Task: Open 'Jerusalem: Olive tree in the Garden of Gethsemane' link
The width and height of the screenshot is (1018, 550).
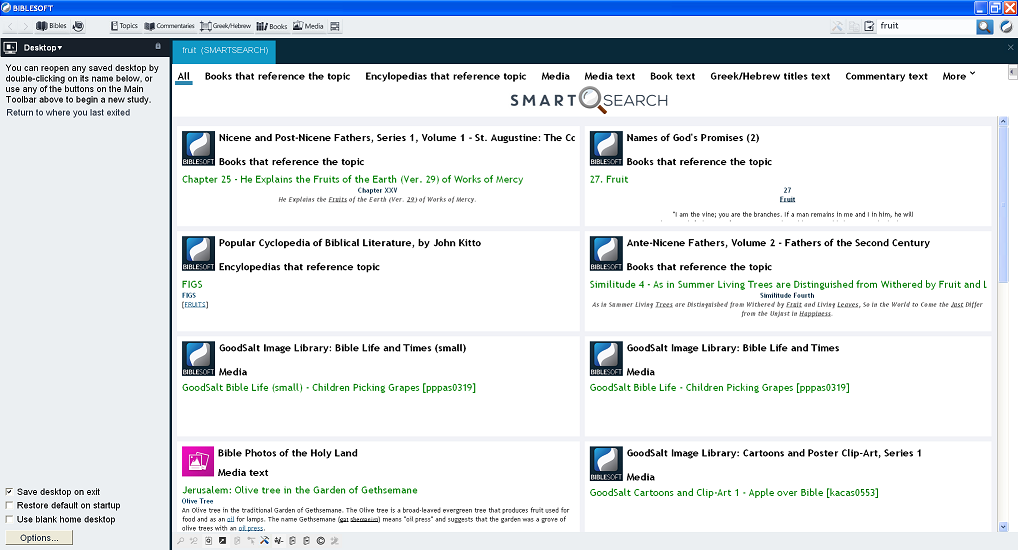Action: point(299,490)
